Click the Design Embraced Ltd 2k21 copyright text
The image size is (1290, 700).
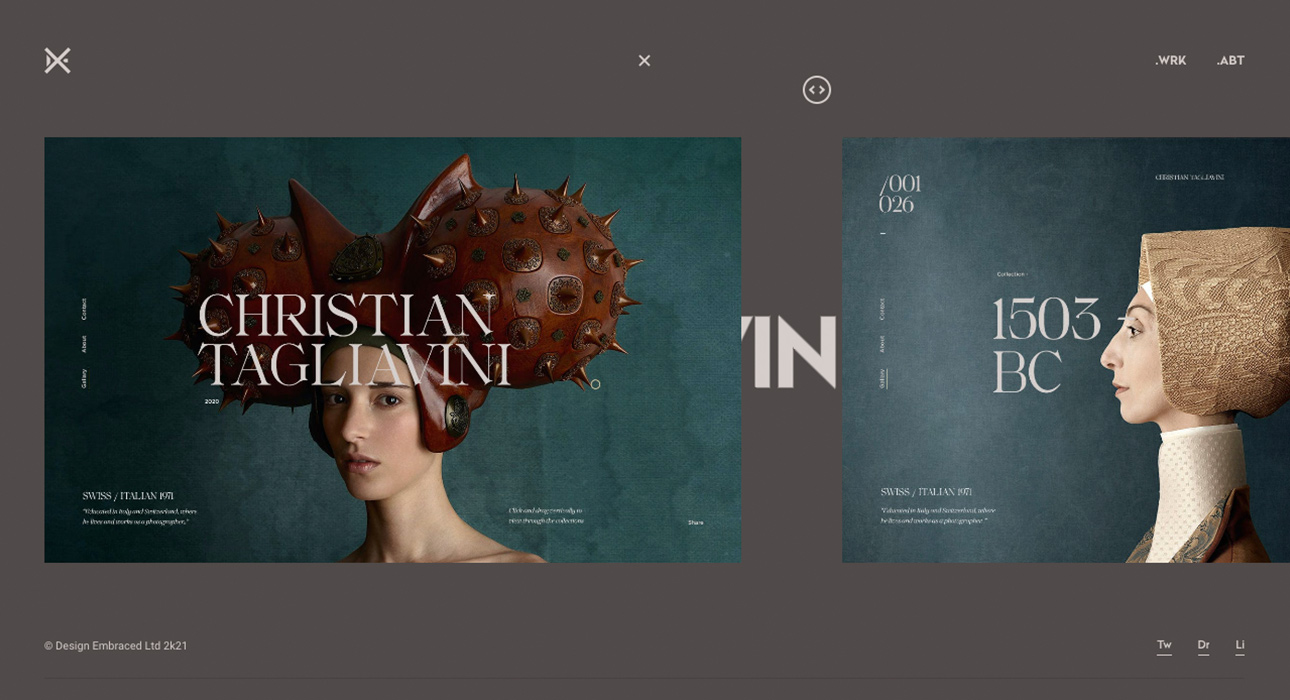pos(116,646)
